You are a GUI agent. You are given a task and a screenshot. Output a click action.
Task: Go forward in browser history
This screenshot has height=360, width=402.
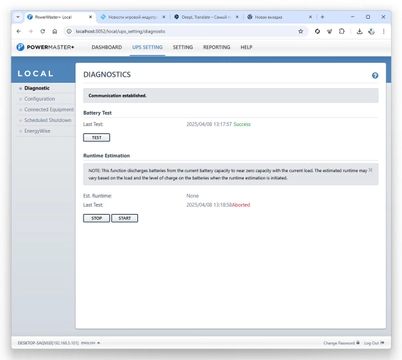[31, 31]
